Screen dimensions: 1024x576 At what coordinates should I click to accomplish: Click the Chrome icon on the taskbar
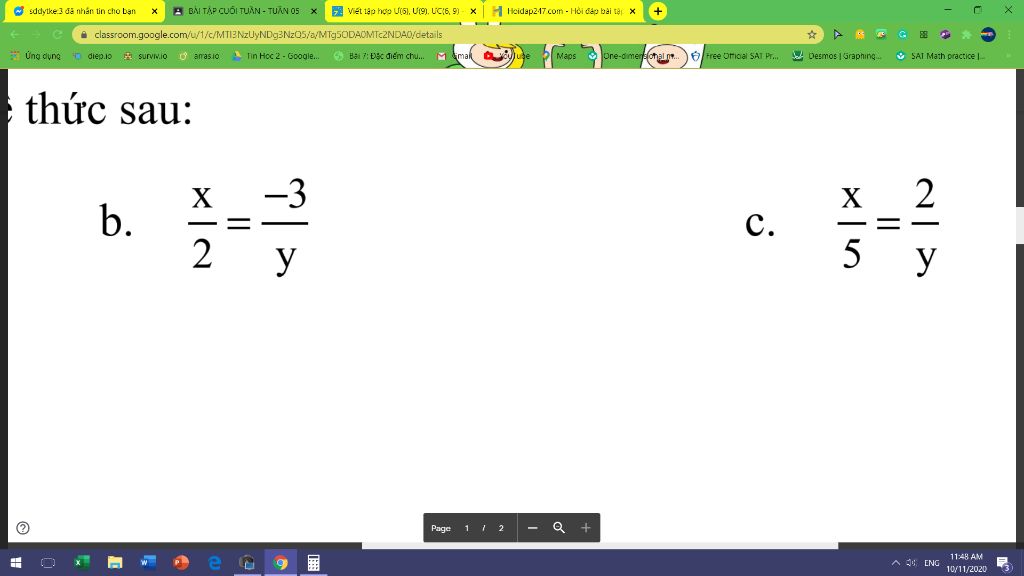tap(280, 562)
